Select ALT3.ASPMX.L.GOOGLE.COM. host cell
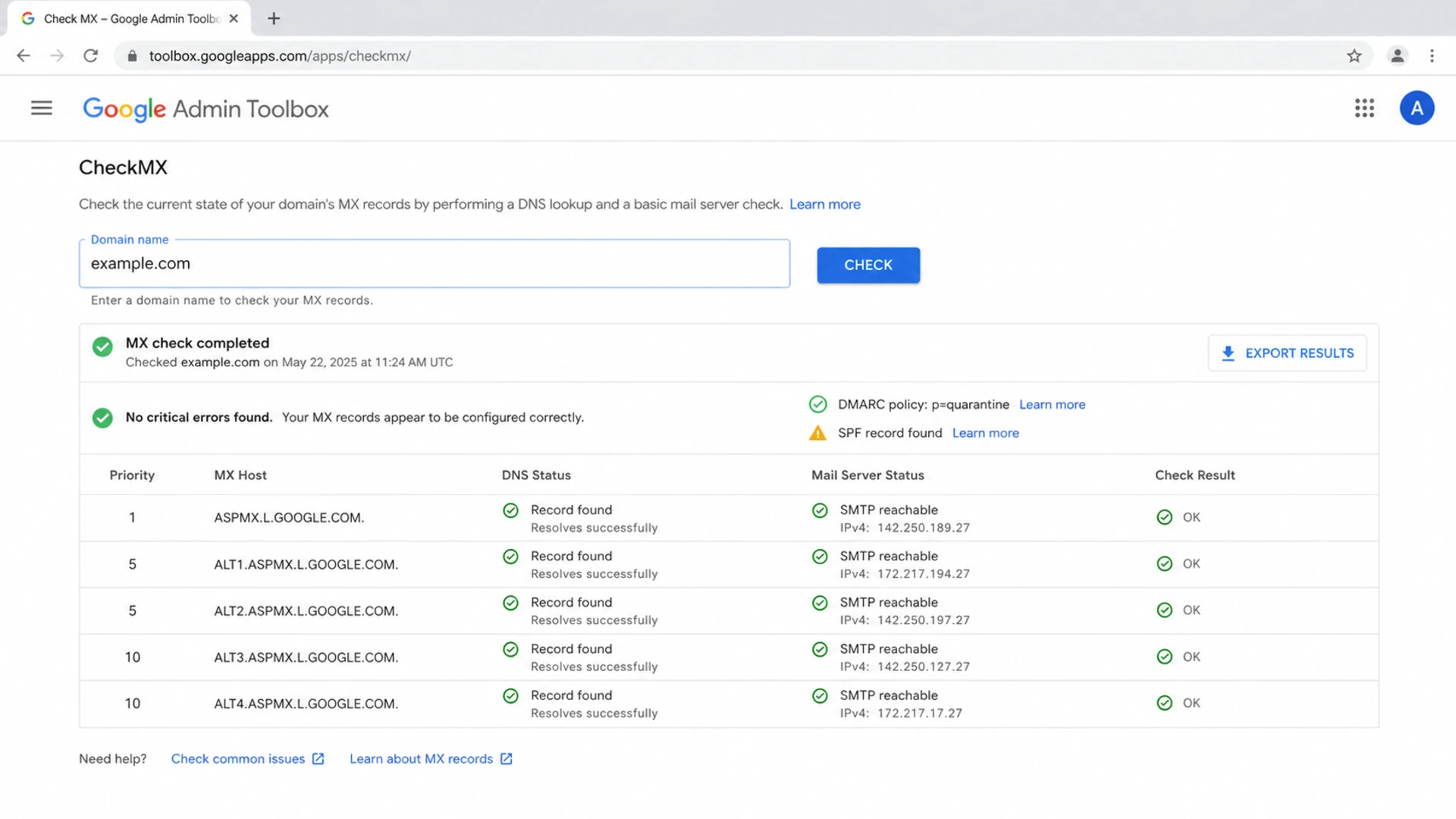This screenshot has height=819, width=1456. pos(306,658)
